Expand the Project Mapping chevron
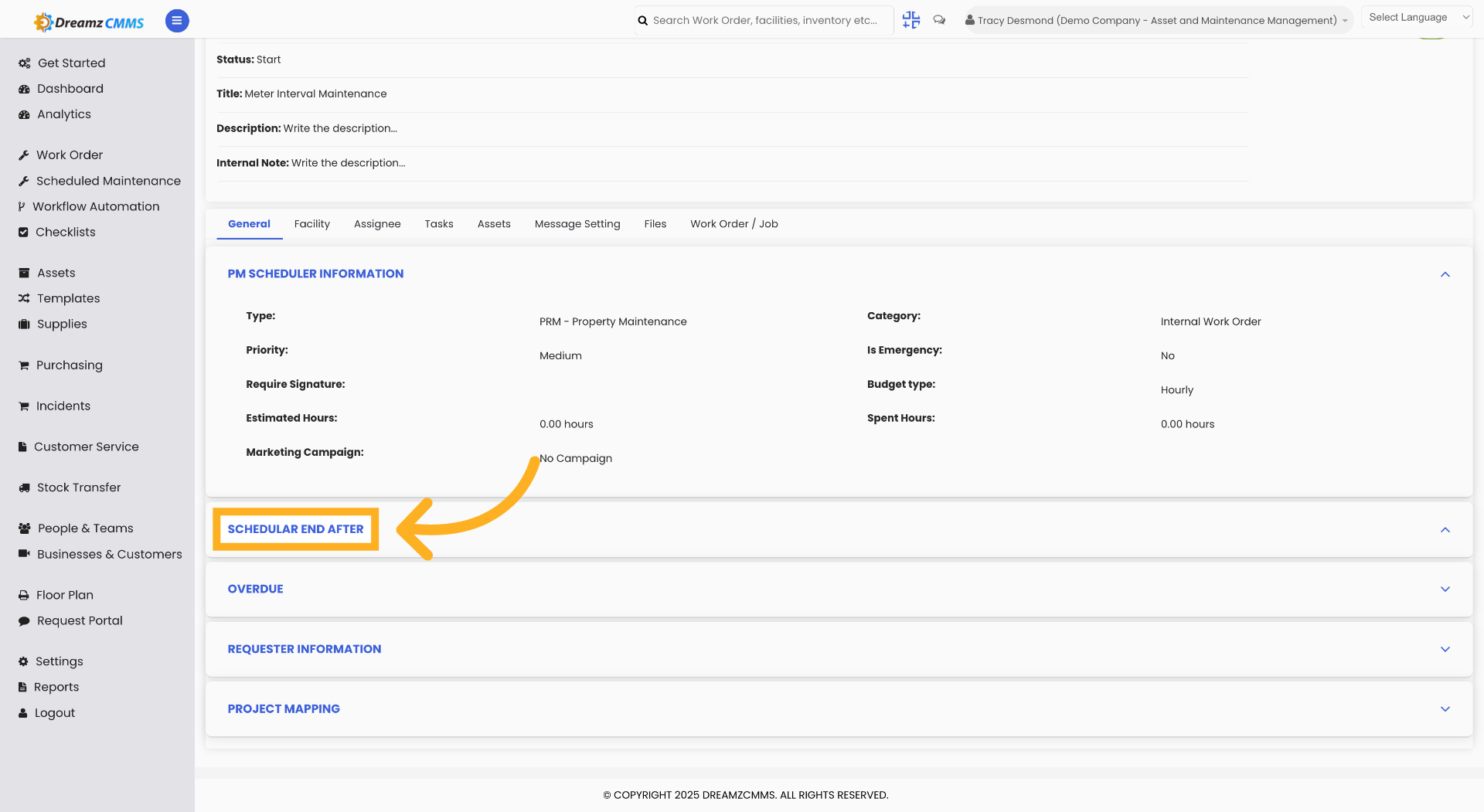Screen dimensions: 1484x812 coord(1445,708)
